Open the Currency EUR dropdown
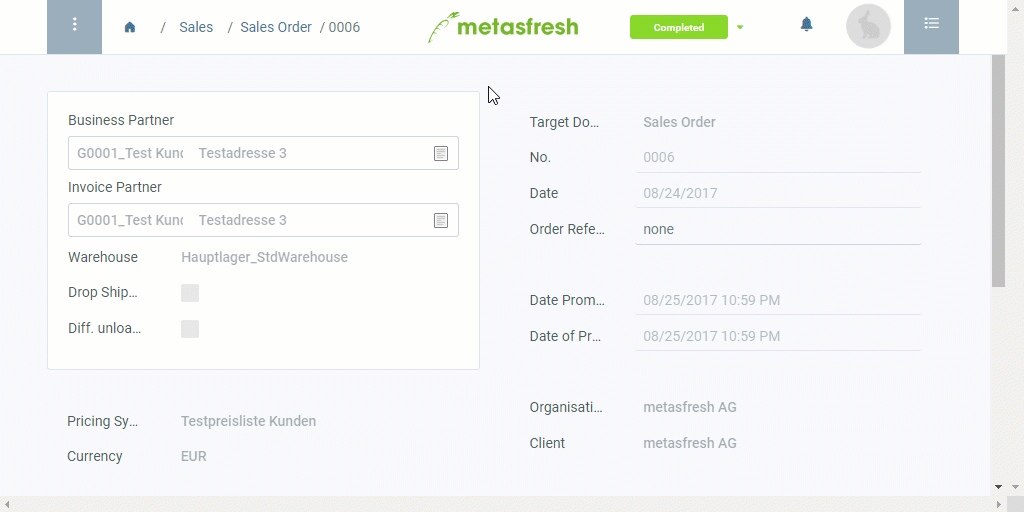This screenshot has width=1024, height=512. point(194,456)
